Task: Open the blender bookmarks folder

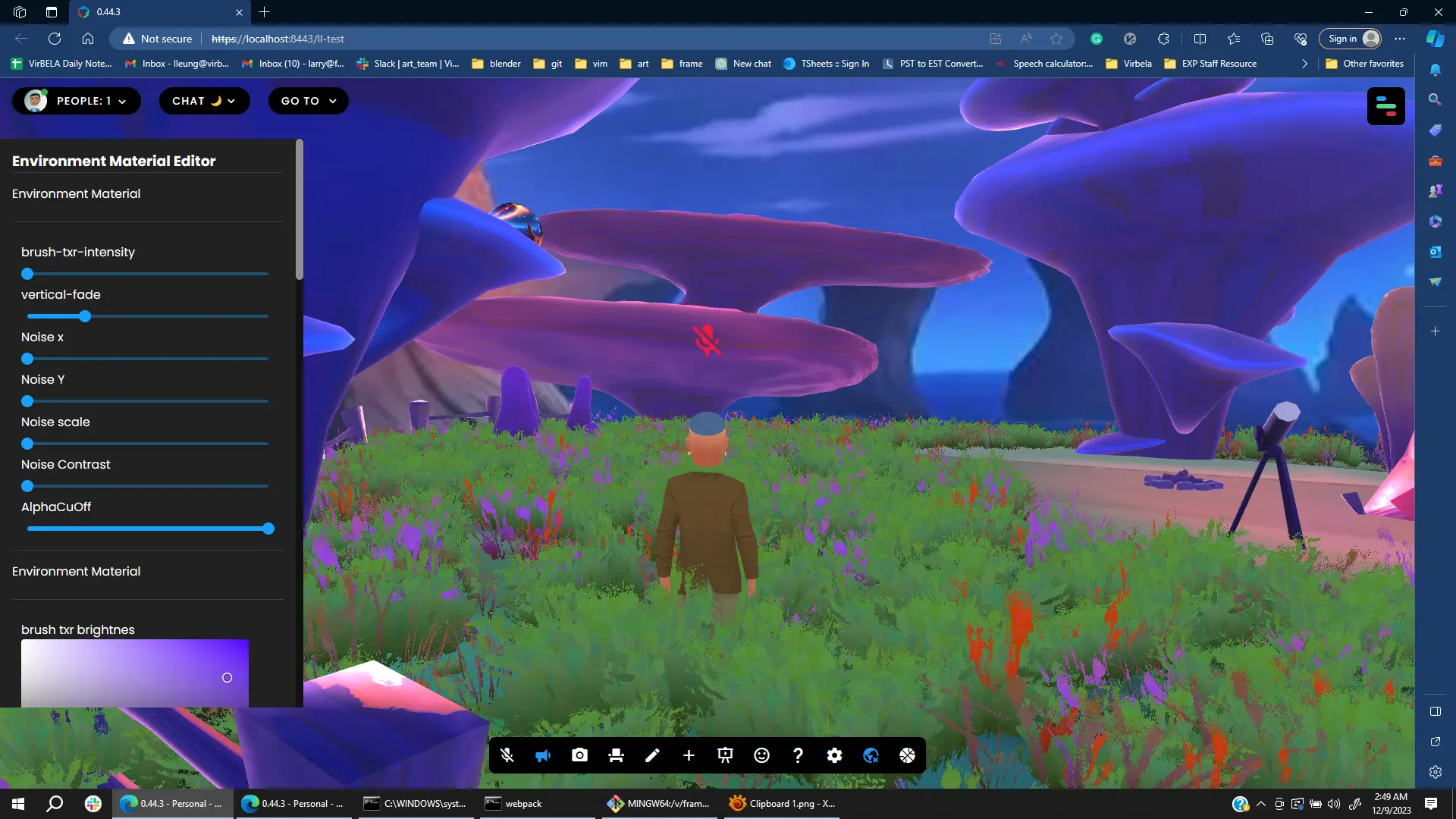Action: (x=497, y=64)
